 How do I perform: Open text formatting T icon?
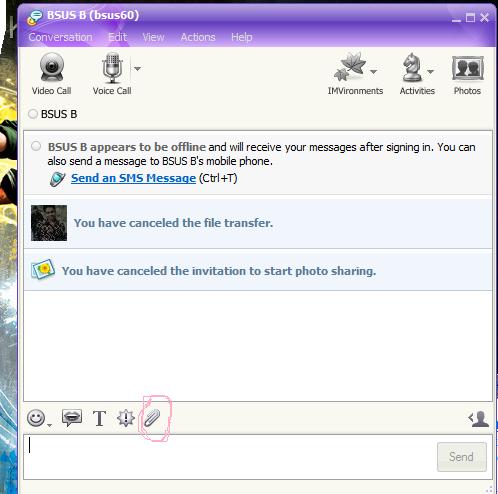99,418
